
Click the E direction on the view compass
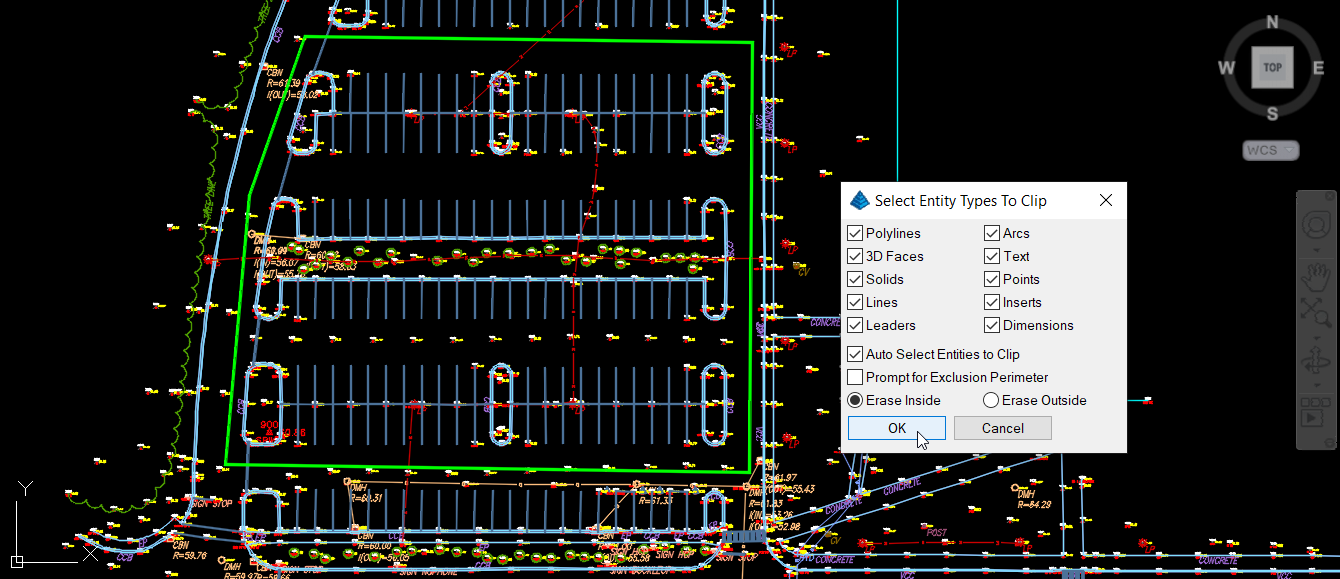[1317, 67]
